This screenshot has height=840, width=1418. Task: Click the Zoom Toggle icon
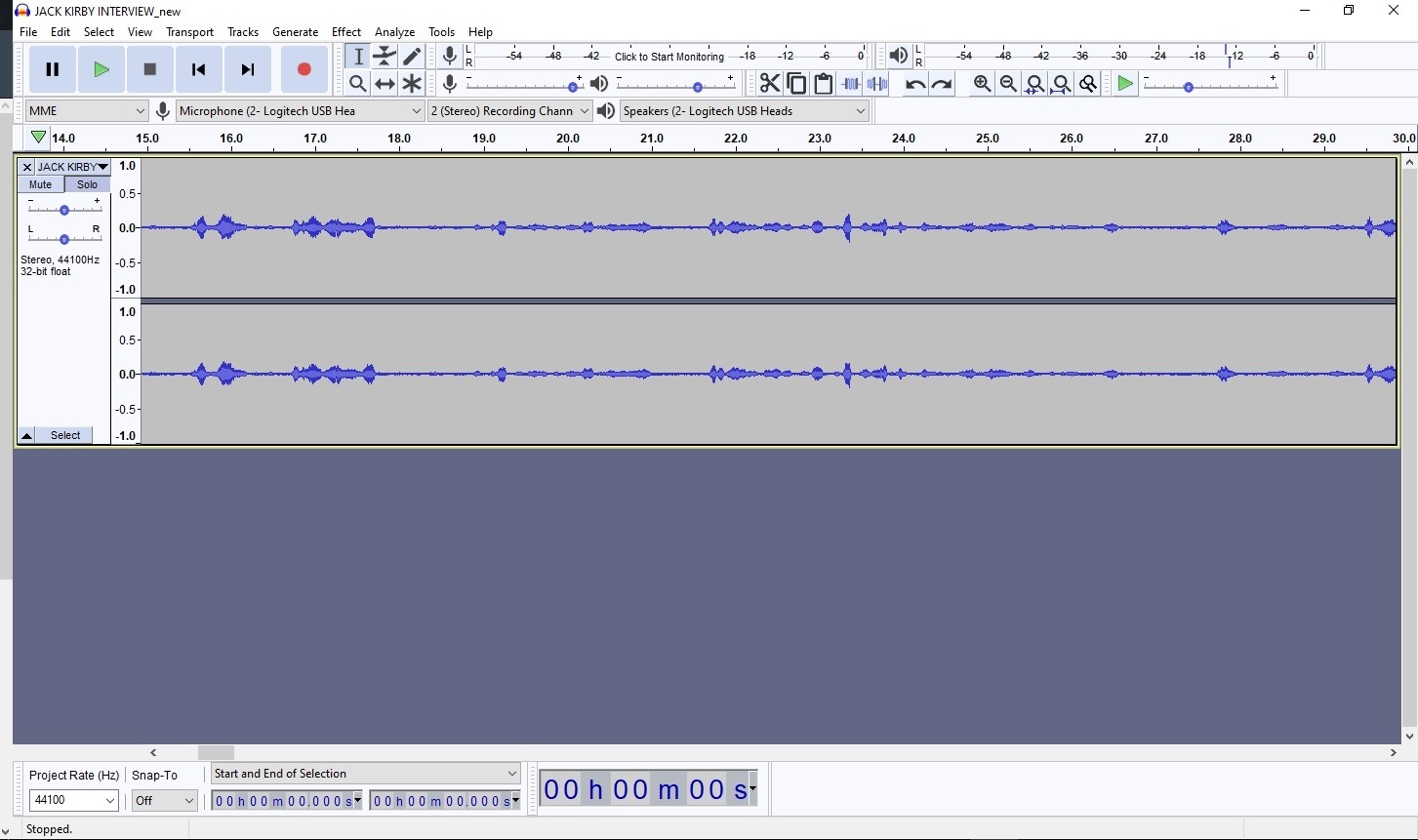pyautogui.click(x=1088, y=84)
